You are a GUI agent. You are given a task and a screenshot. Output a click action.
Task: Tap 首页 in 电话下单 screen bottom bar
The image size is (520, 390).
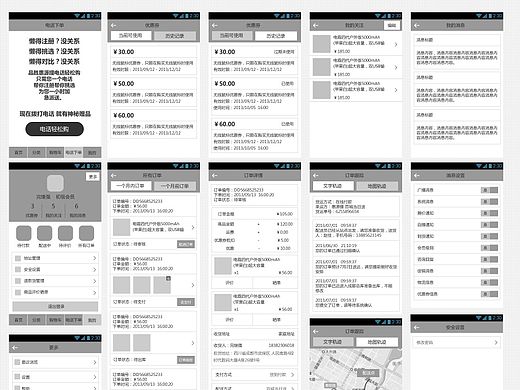click(x=18, y=152)
